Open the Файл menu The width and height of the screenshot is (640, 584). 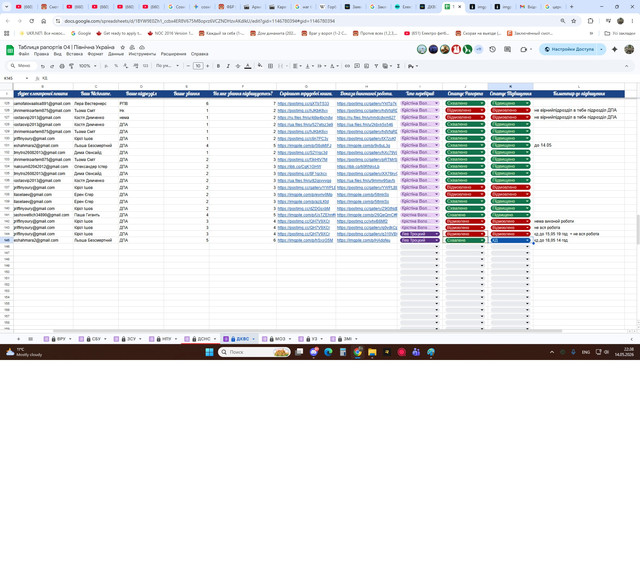pos(24,54)
